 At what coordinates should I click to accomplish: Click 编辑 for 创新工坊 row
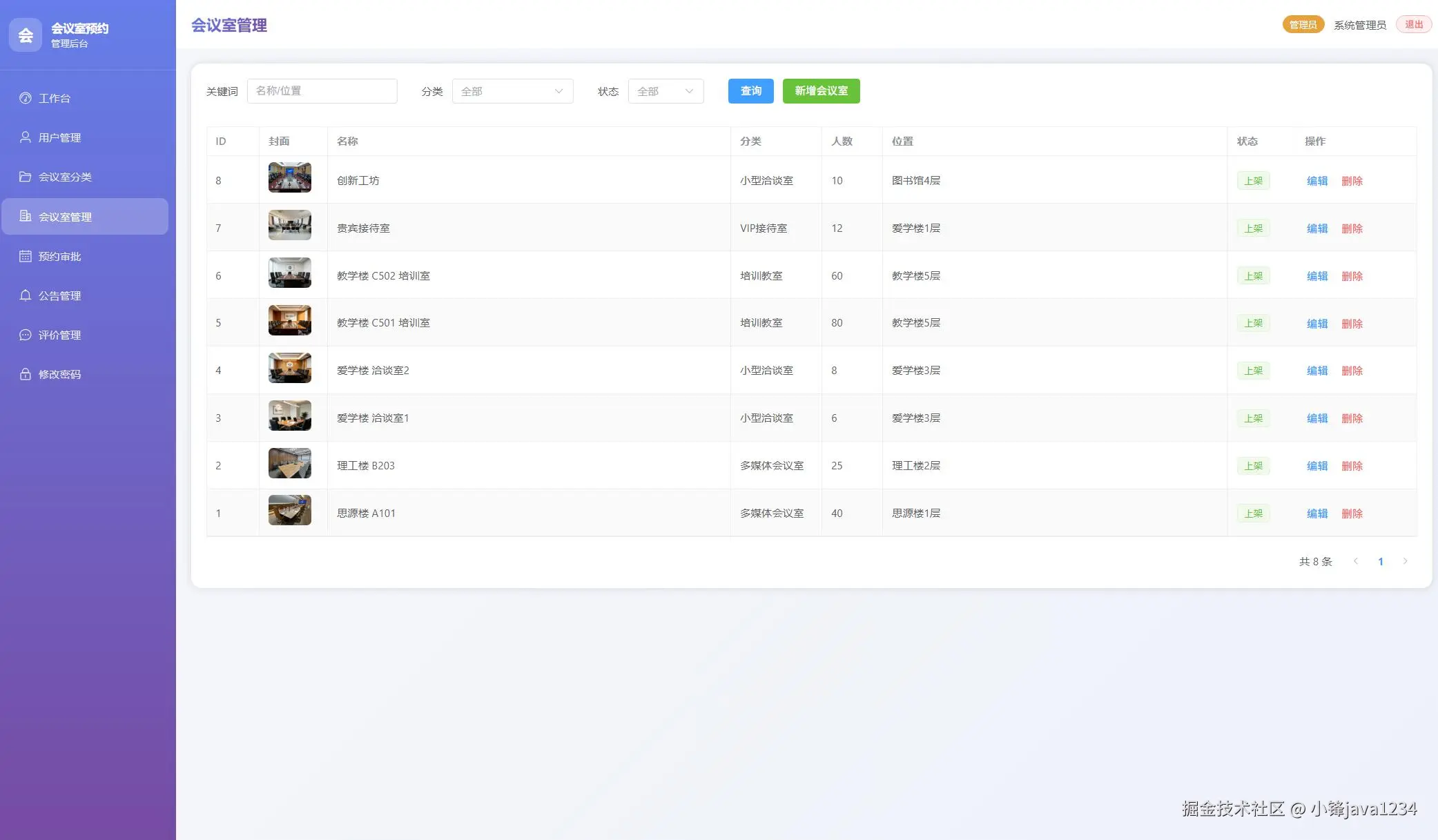pos(1316,181)
